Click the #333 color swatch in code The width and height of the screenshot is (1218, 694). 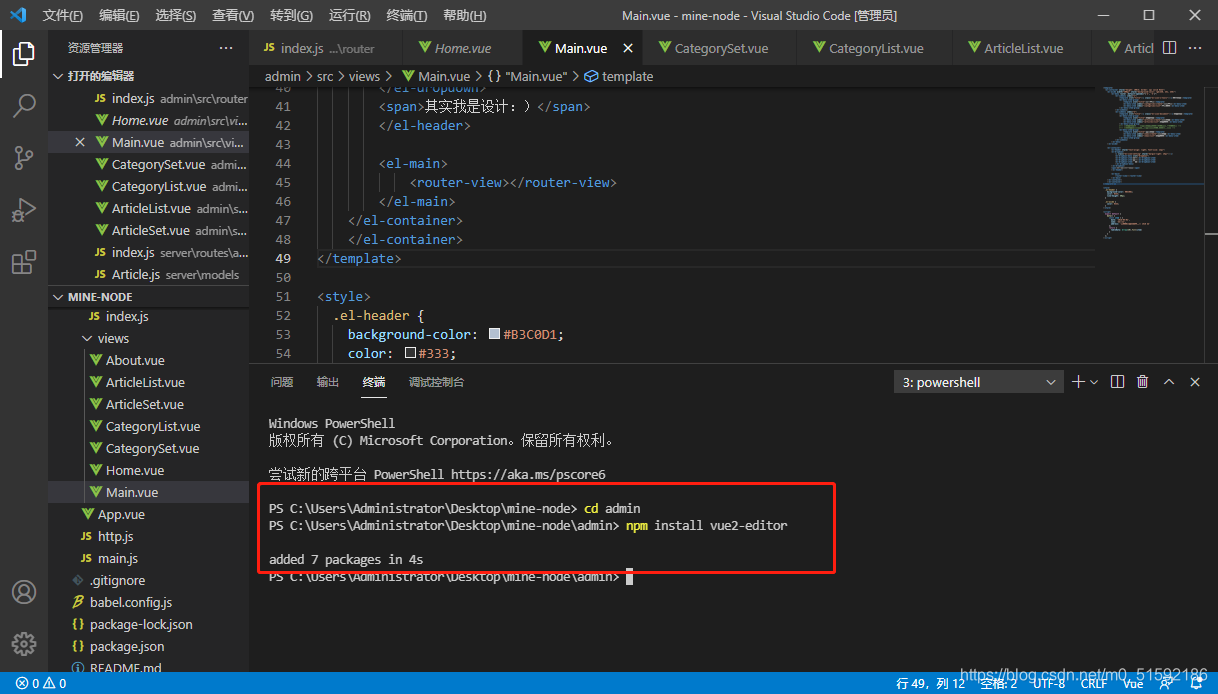pyautogui.click(x=410, y=353)
